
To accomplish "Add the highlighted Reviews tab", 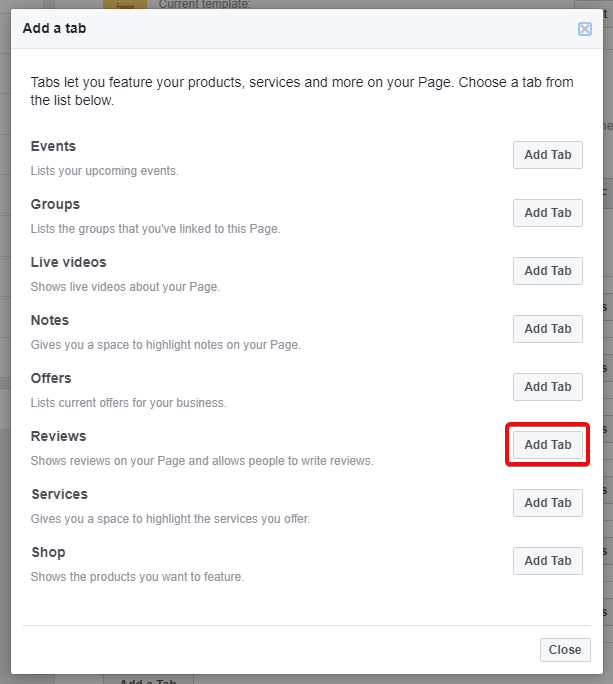I will click(548, 445).
